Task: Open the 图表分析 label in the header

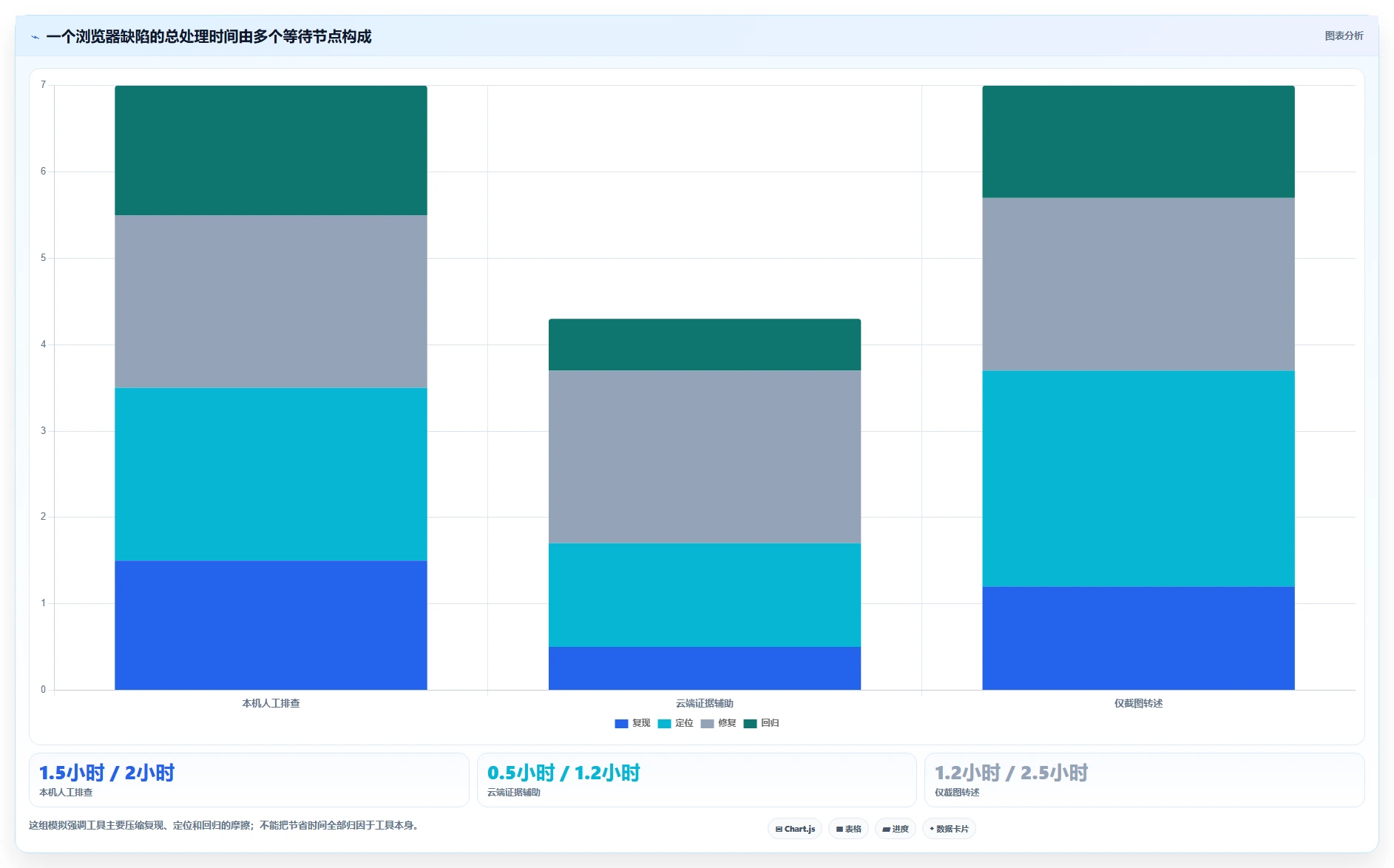Action: 1344,35
